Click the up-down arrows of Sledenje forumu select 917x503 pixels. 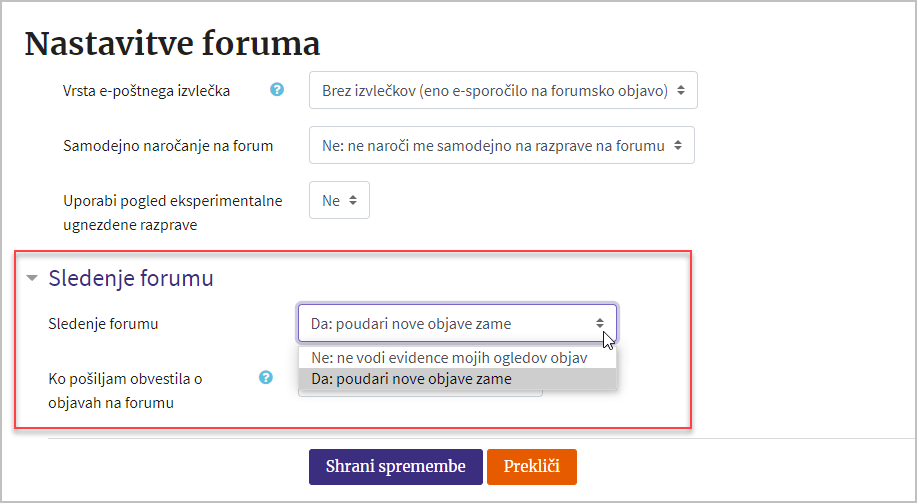[600, 323]
